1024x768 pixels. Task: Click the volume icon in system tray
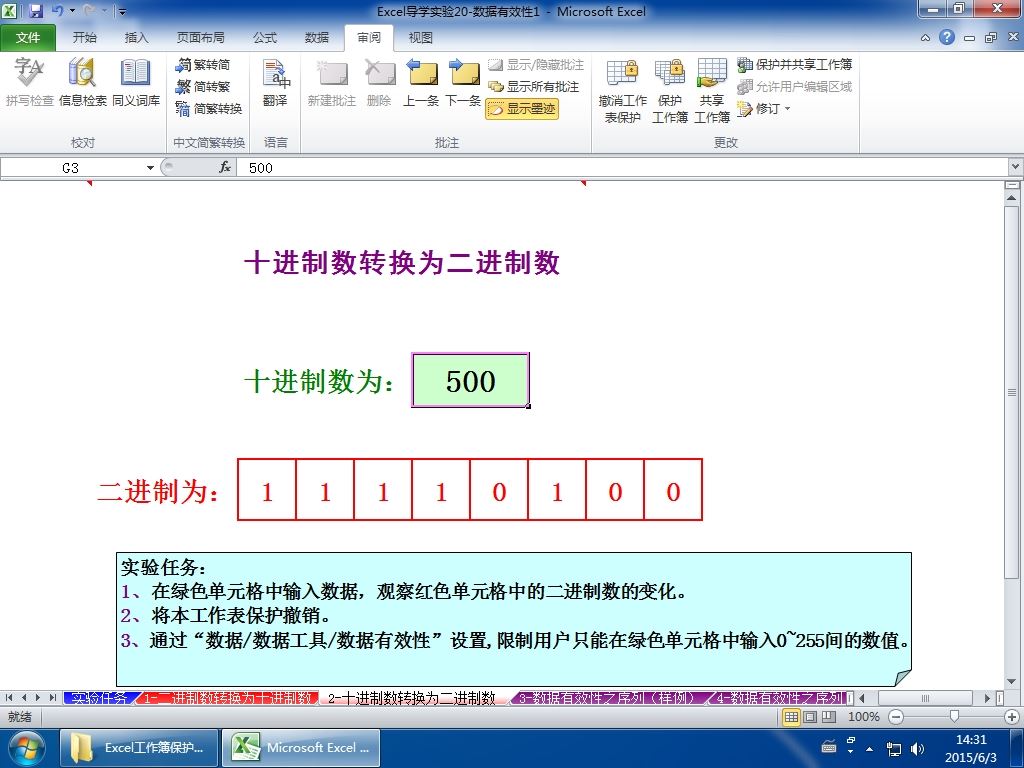(917, 748)
